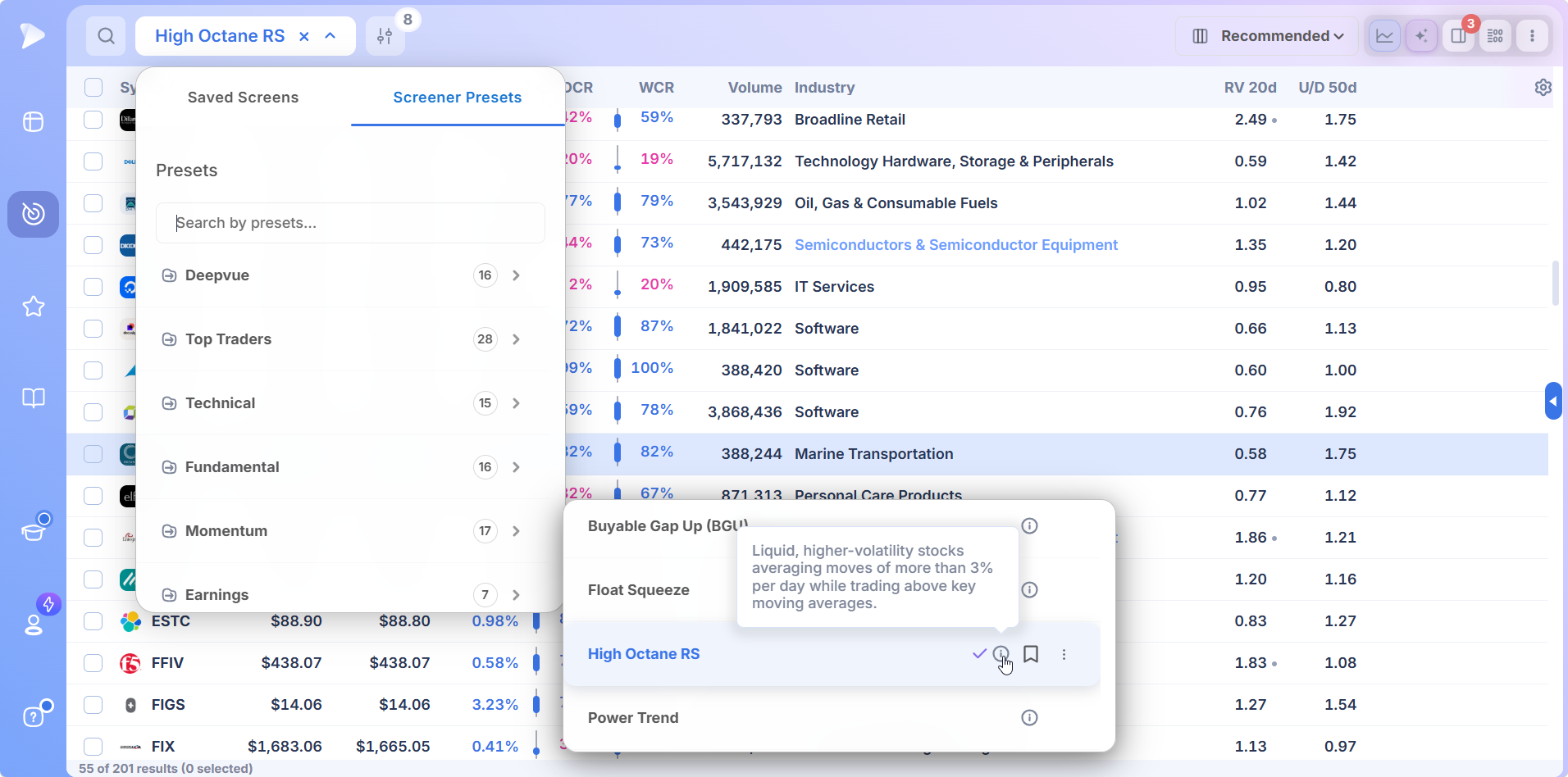This screenshot has height=777, width=1568.
Task: Click the grid layout icon in top toolbar
Action: coord(1495,36)
